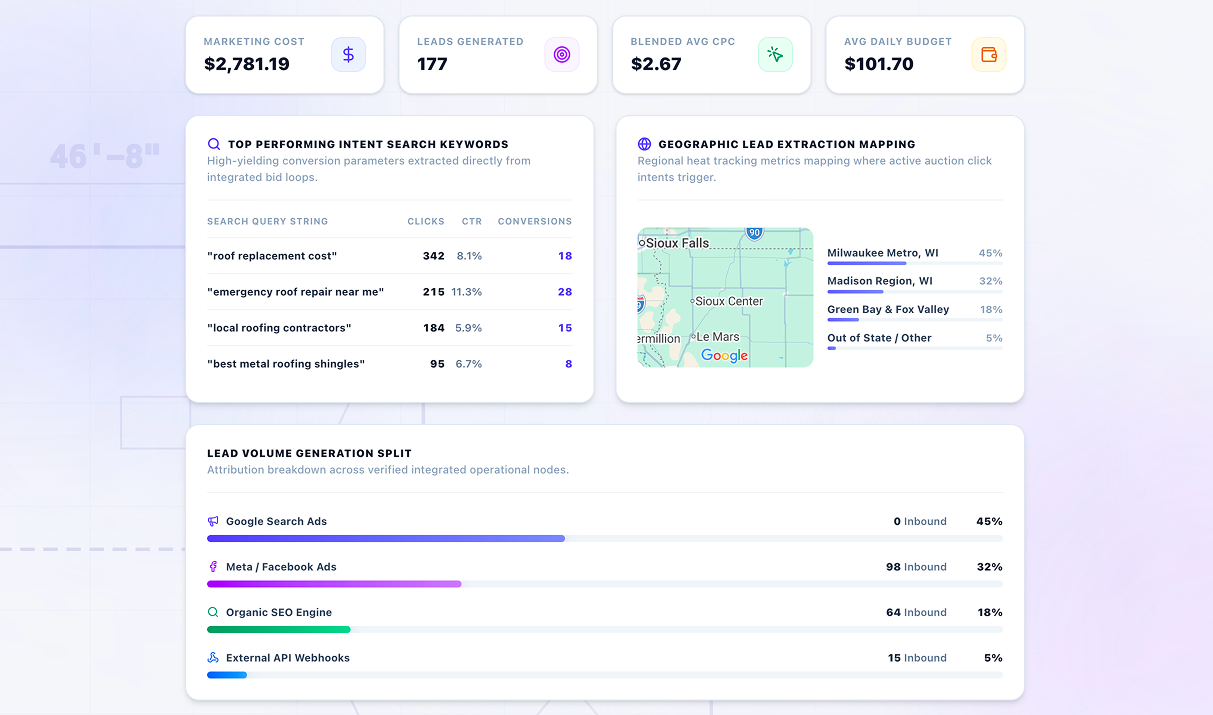This screenshot has height=715, width=1213.
Task: Click the 177 leads generated value
Action: [432, 64]
